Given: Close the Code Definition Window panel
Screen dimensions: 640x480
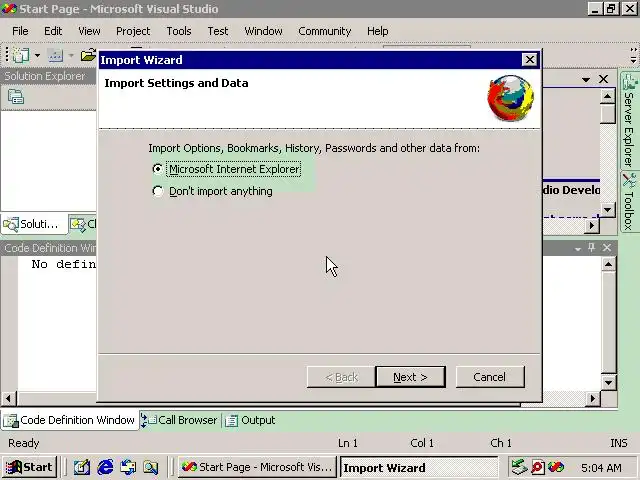Looking at the screenshot, I should 607,247.
